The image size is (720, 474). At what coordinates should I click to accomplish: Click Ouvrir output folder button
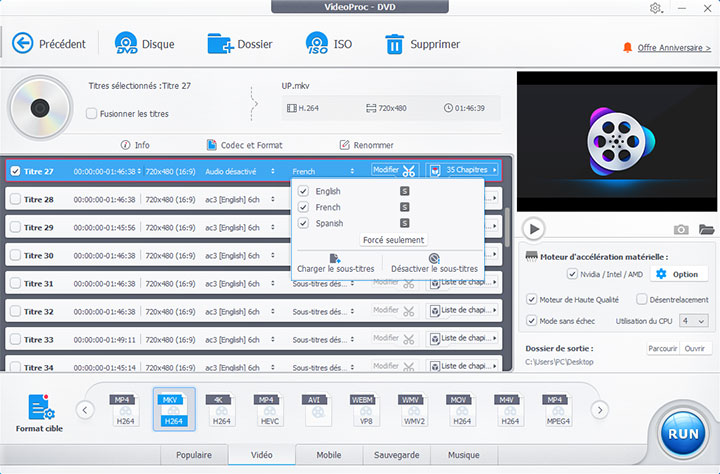coord(695,349)
